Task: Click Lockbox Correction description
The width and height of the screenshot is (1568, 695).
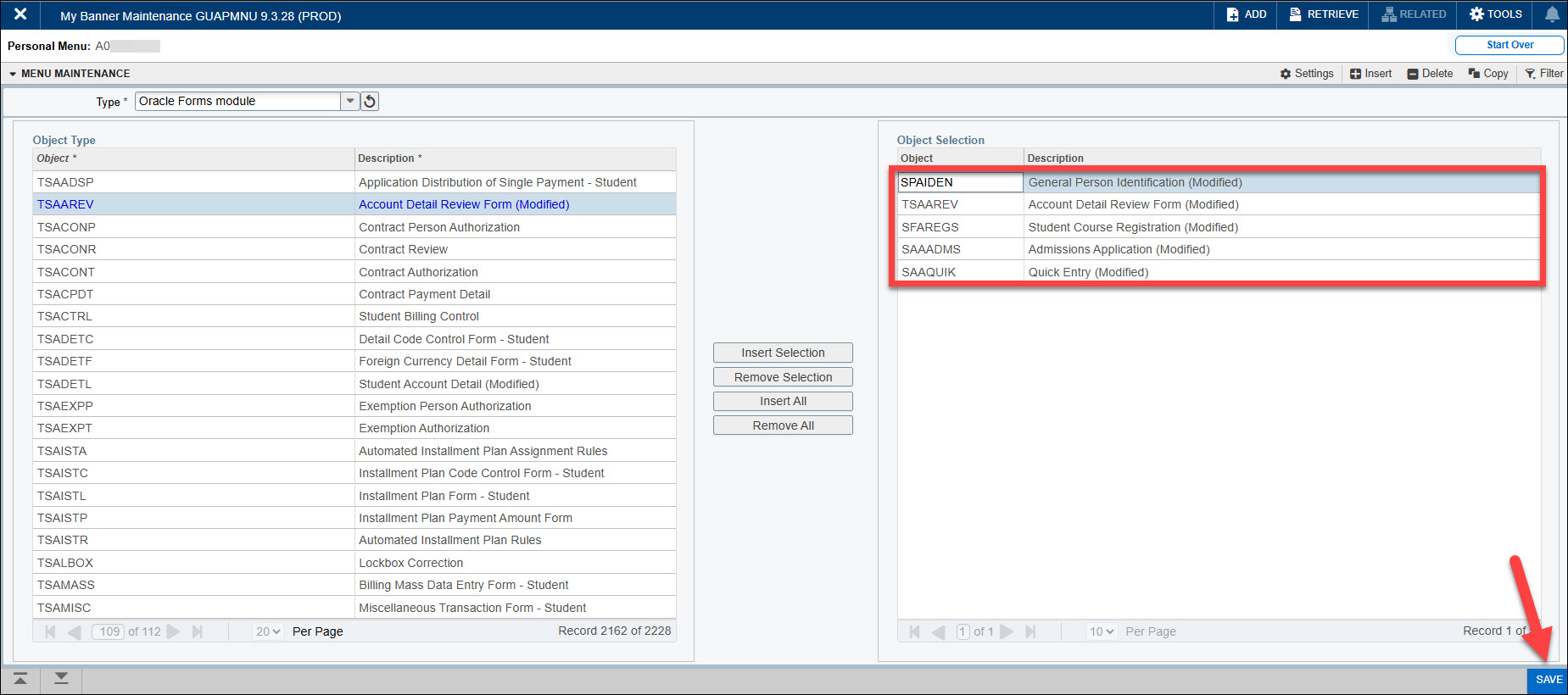Action: [411, 563]
